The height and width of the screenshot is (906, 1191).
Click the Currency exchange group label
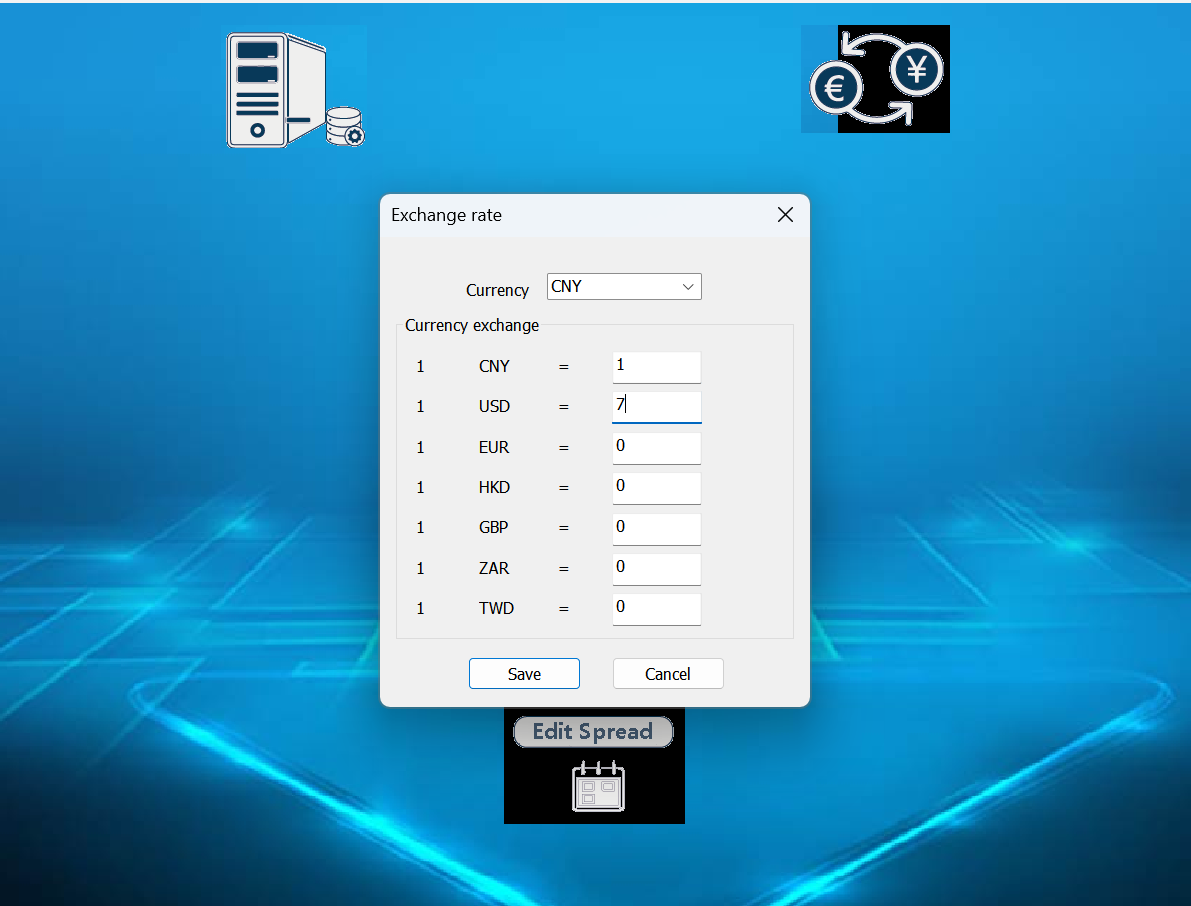tap(472, 325)
